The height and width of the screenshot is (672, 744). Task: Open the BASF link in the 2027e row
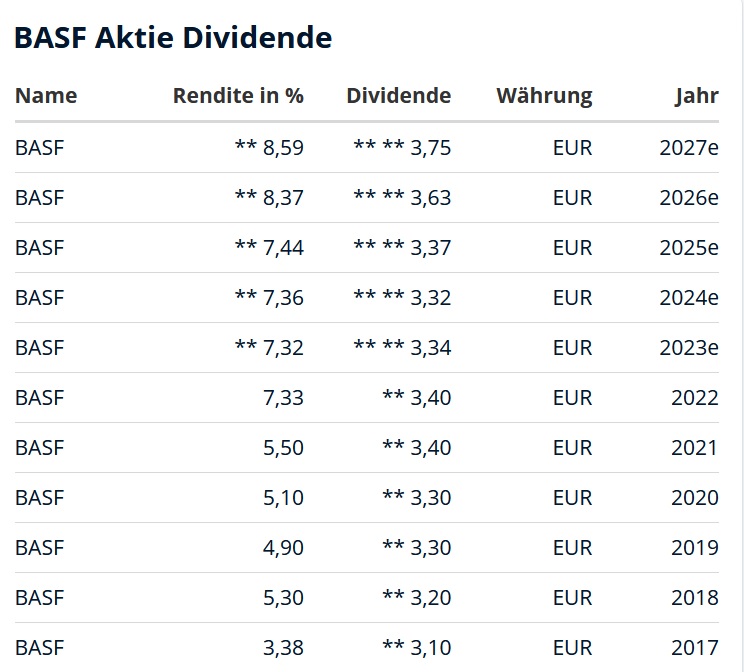click(x=40, y=148)
